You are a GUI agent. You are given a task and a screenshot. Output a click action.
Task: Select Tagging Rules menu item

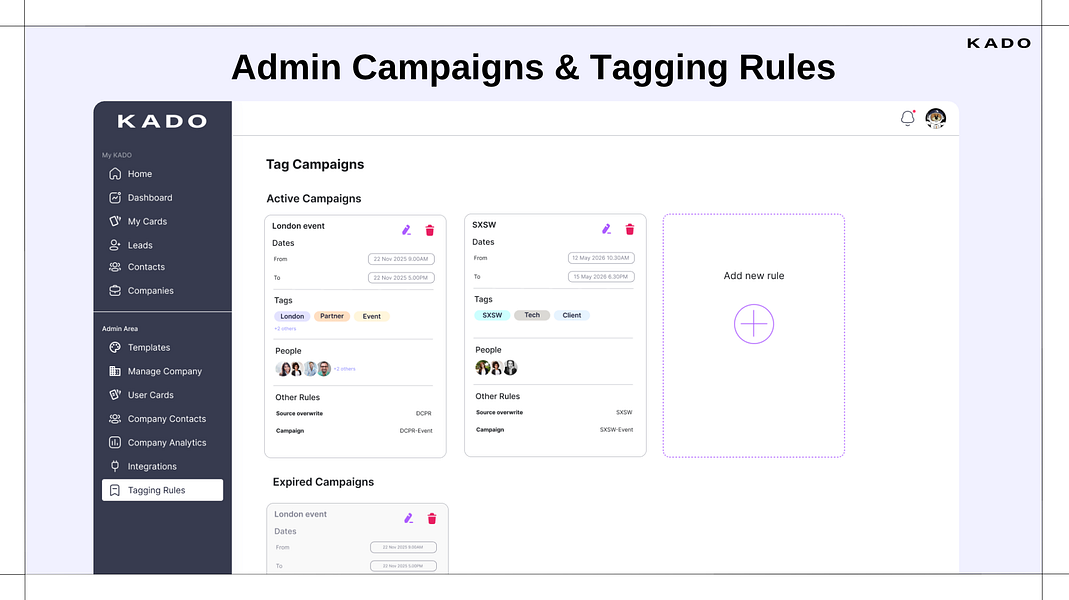click(x=162, y=490)
